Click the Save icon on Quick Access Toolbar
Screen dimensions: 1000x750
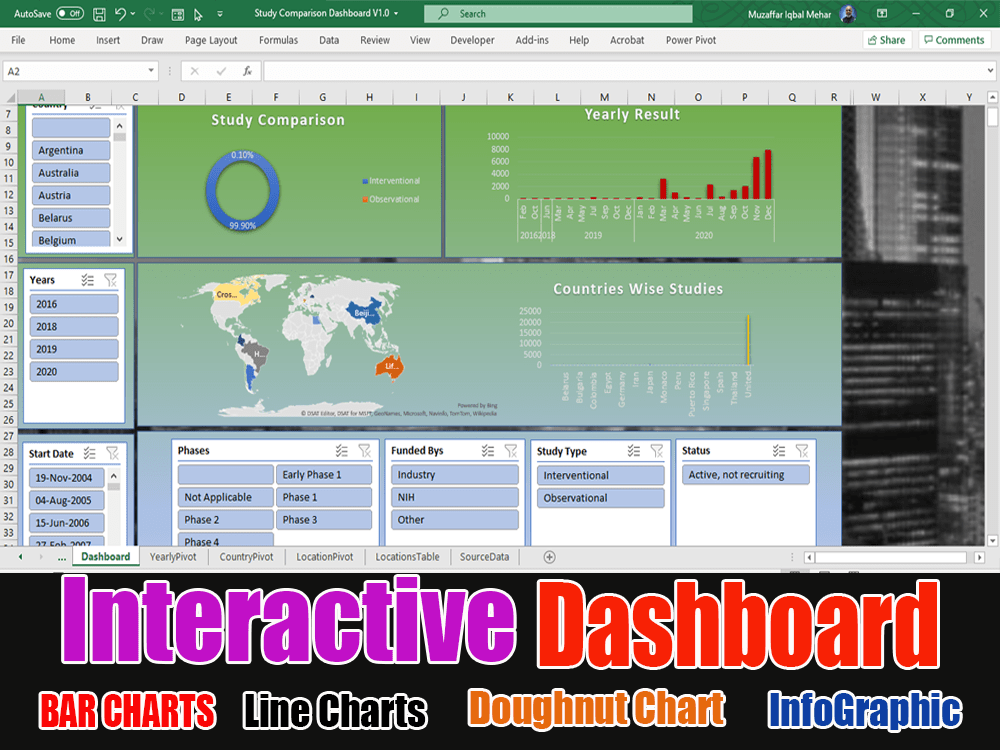[99, 15]
